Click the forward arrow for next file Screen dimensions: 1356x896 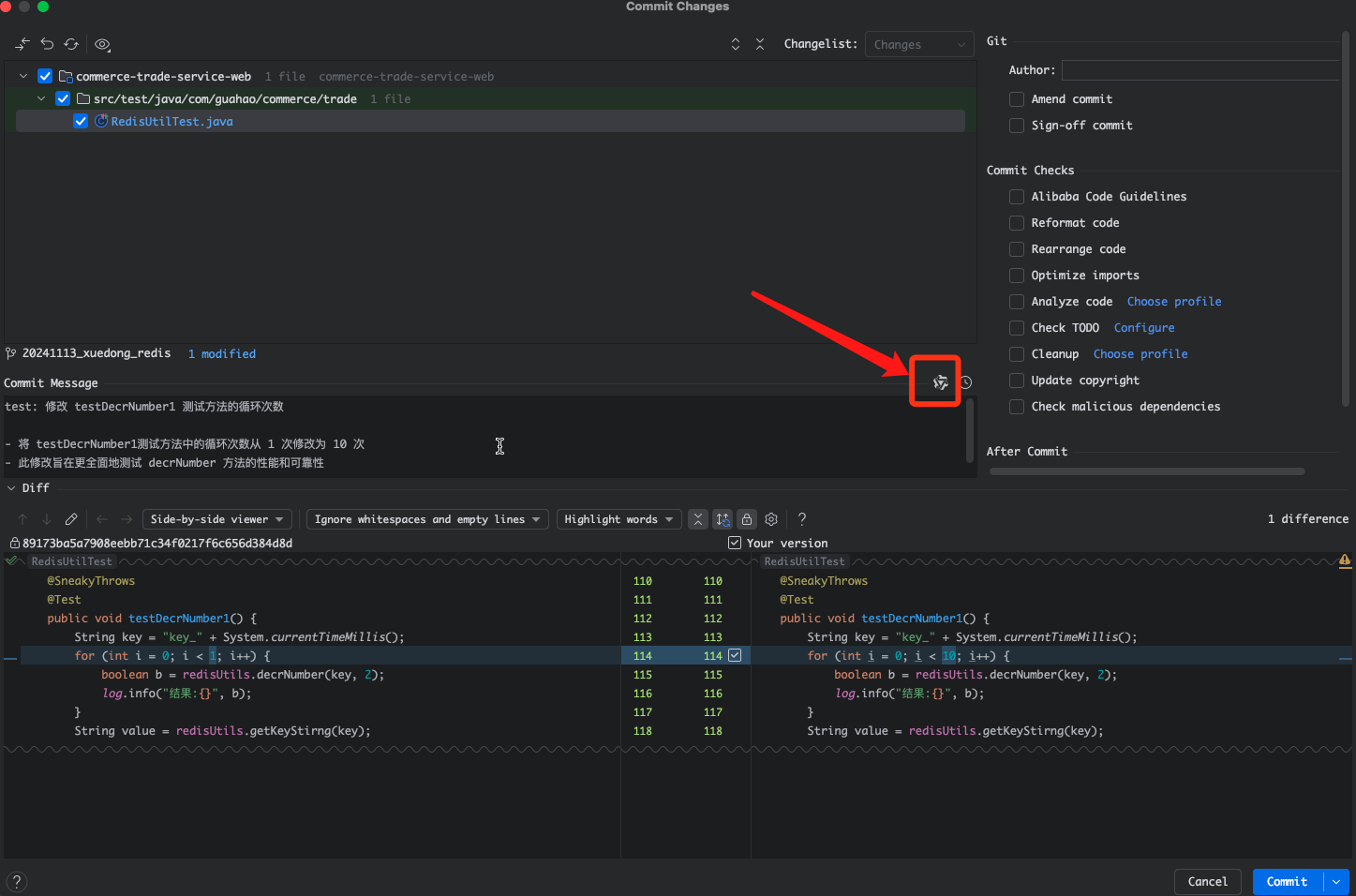pyautogui.click(x=127, y=519)
